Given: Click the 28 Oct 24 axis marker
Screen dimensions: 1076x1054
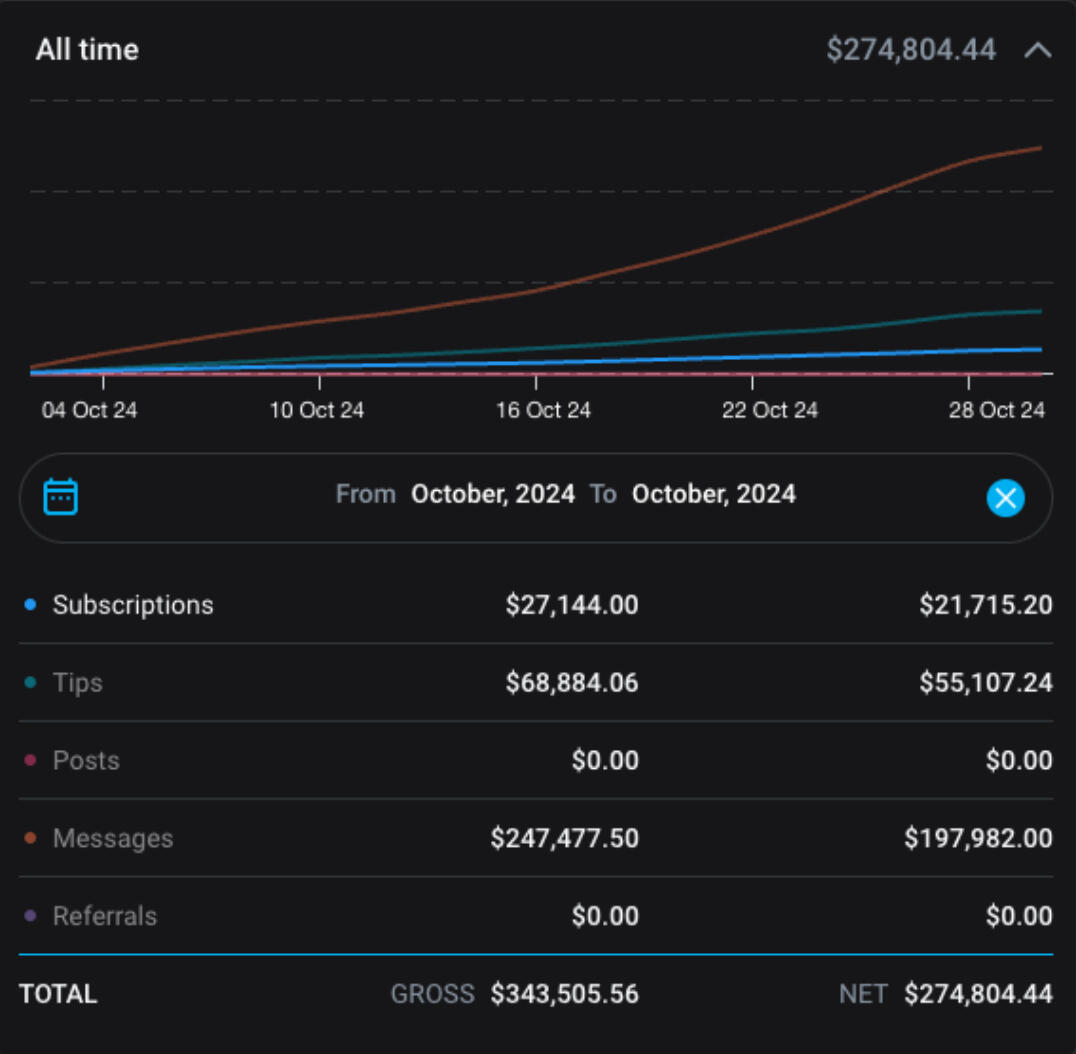Looking at the screenshot, I should pyautogui.click(x=996, y=410).
